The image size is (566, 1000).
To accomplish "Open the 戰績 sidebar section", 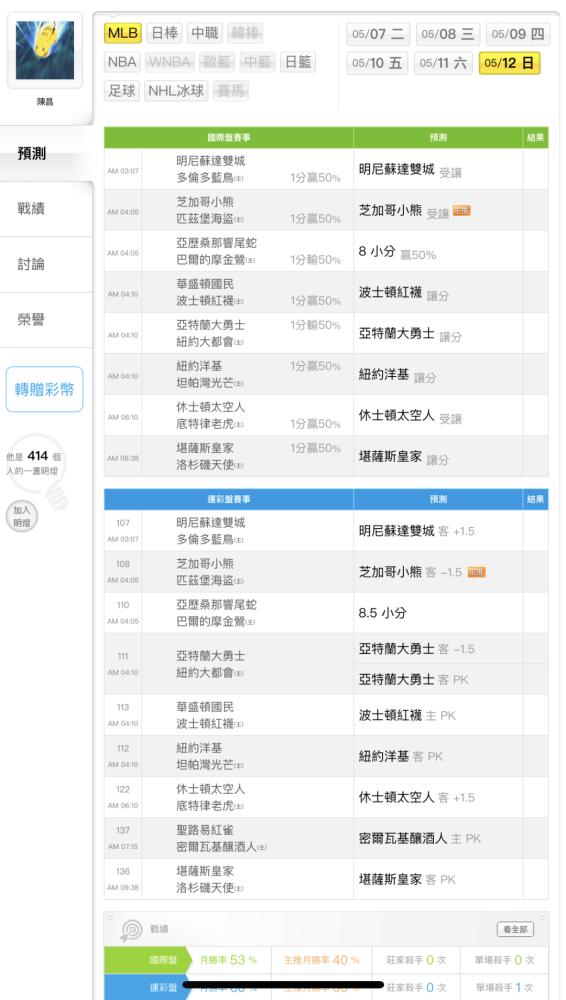I will (x=46, y=209).
